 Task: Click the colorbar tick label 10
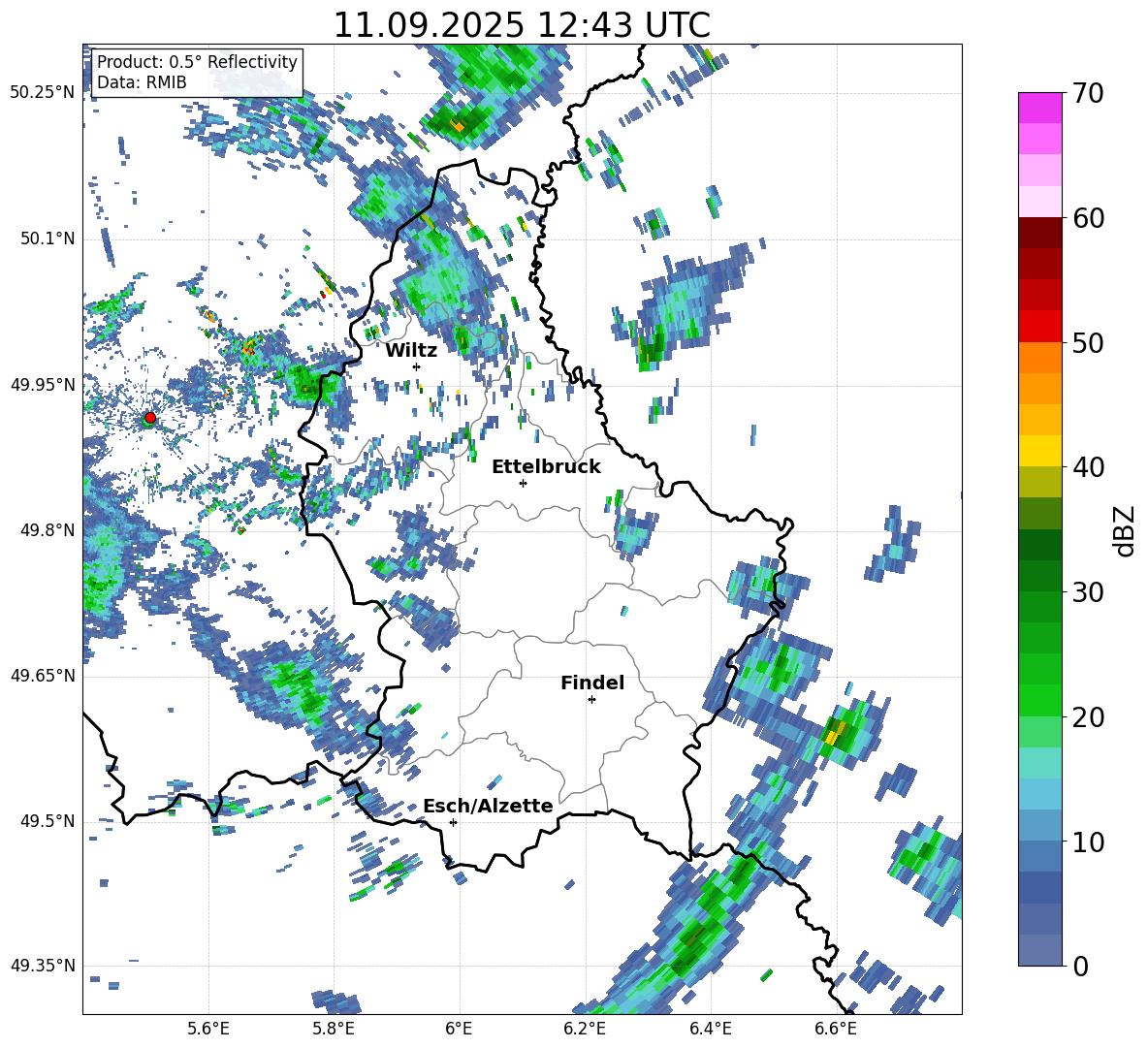tap(1087, 842)
